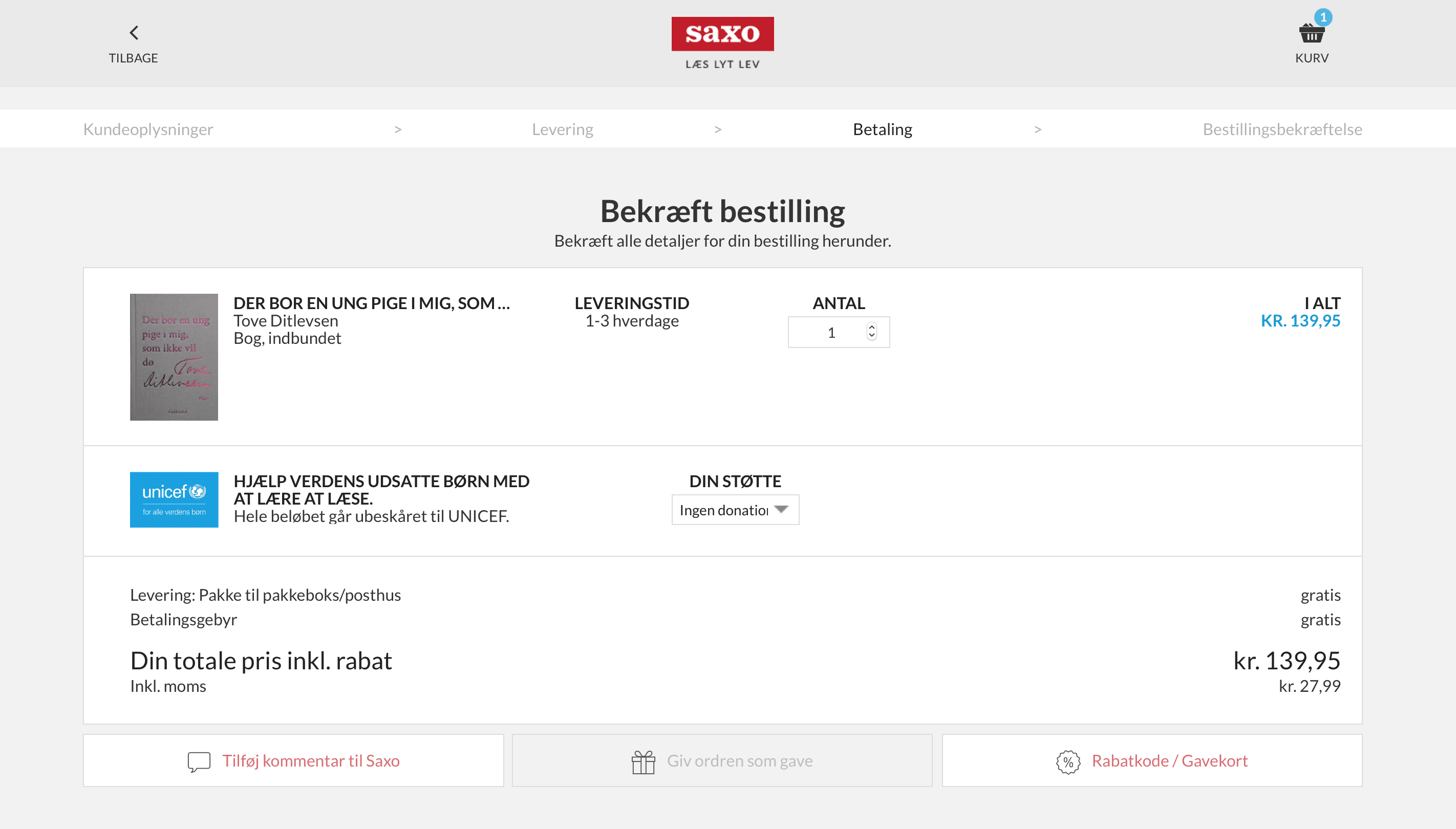Click the gift box icon
1456x829 pixels.
643,762
